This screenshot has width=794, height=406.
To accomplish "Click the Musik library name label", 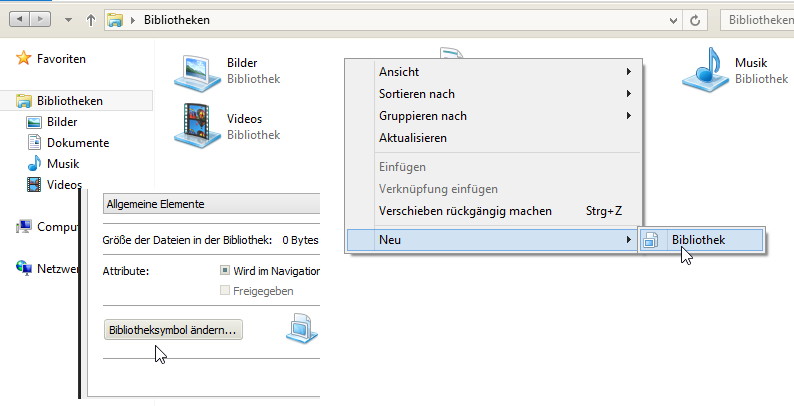I will click(751, 63).
